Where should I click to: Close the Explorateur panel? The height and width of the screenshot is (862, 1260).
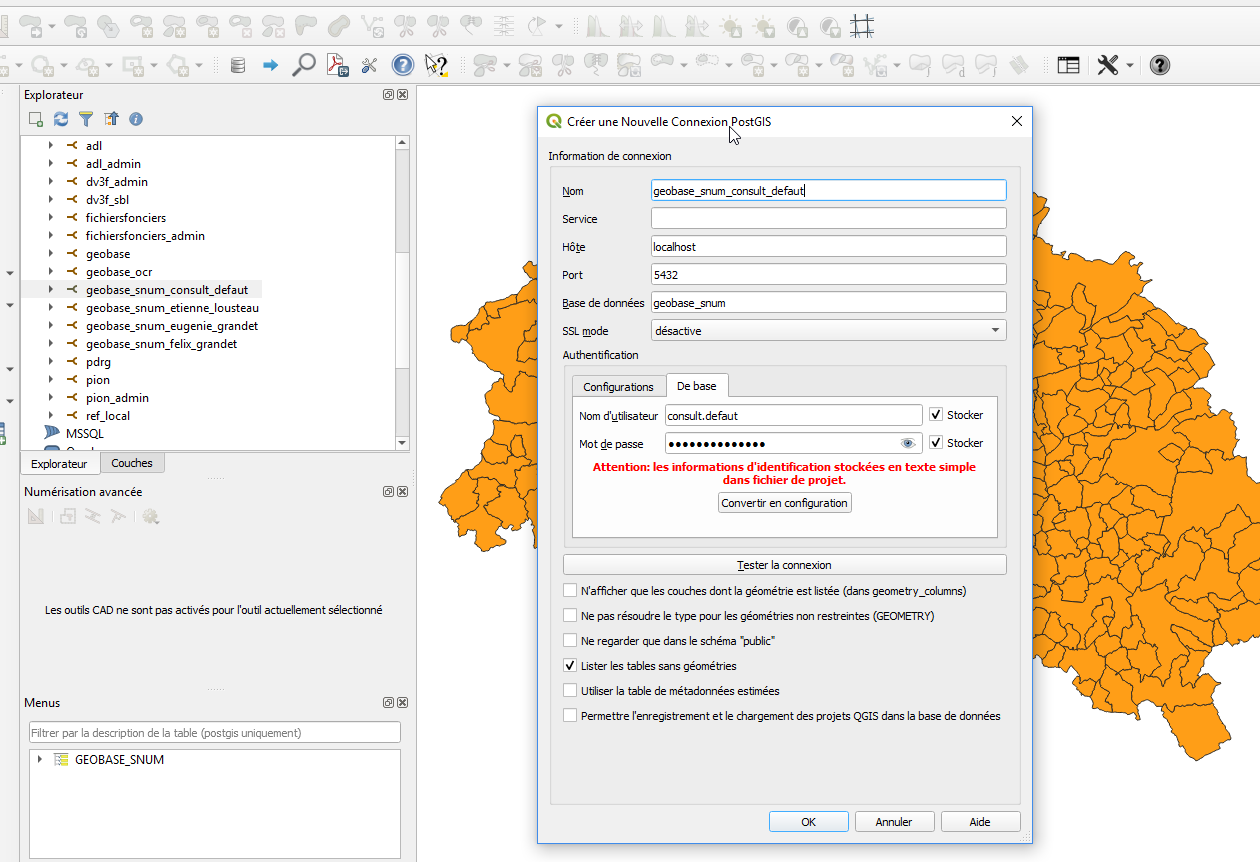402,94
